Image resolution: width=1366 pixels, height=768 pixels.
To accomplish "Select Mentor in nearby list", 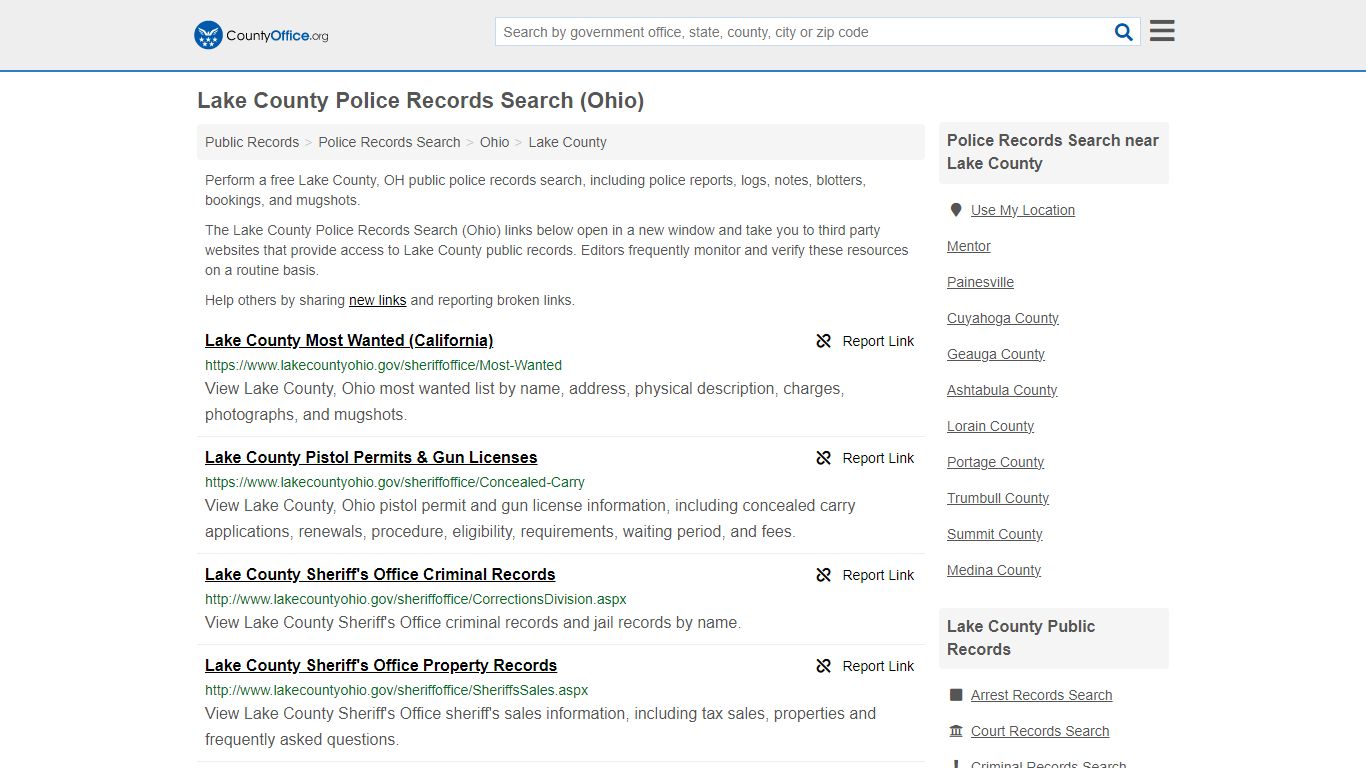I will [x=969, y=246].
